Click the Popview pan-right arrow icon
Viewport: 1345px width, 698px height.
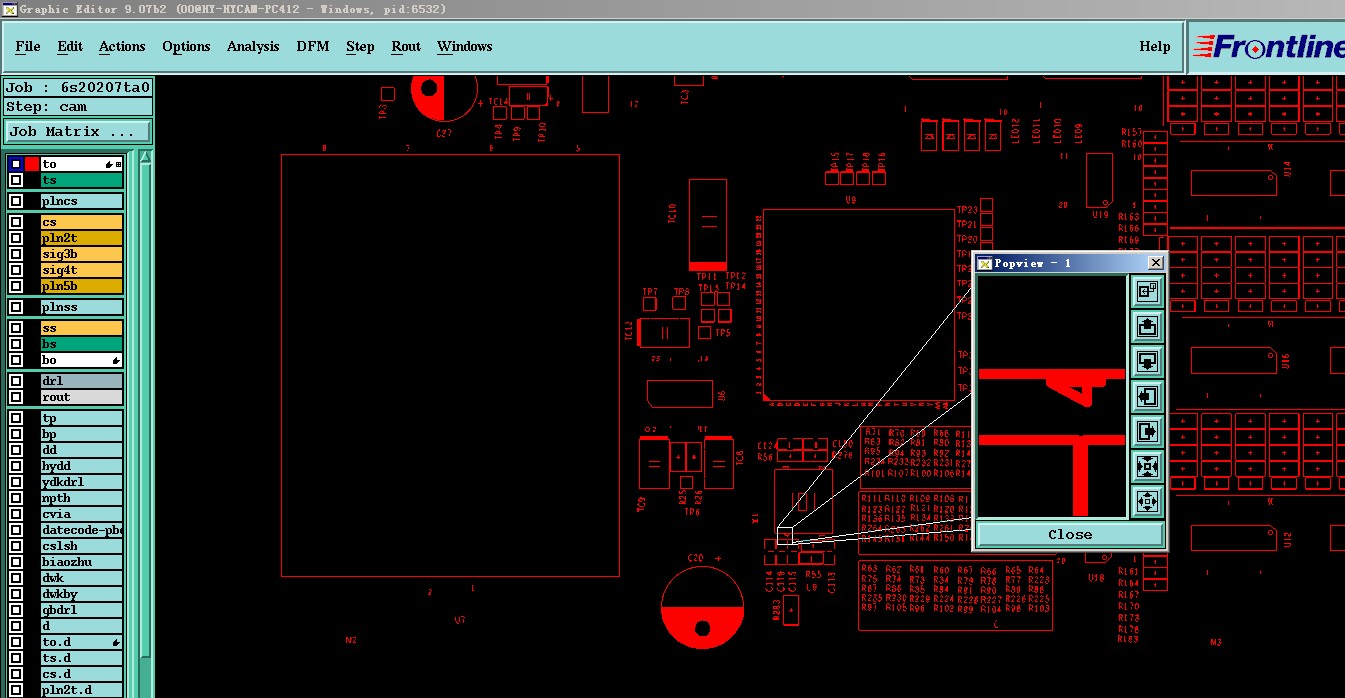click(1147, 430)
